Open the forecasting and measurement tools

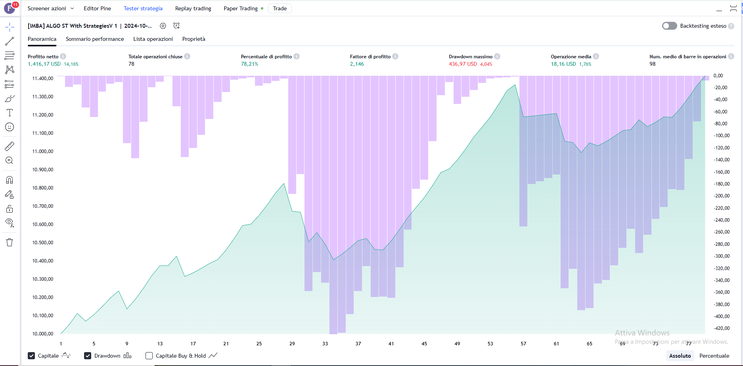point(9,84)
